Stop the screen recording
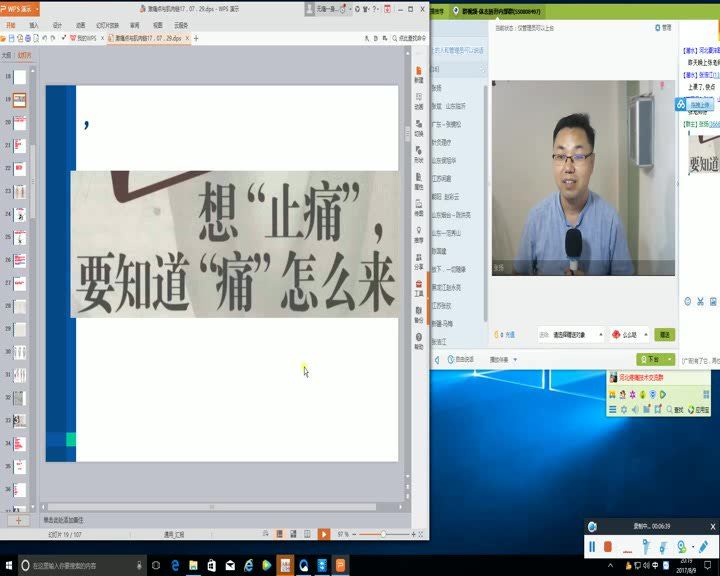This screenshot has width=720, height=576. point(608,547)
